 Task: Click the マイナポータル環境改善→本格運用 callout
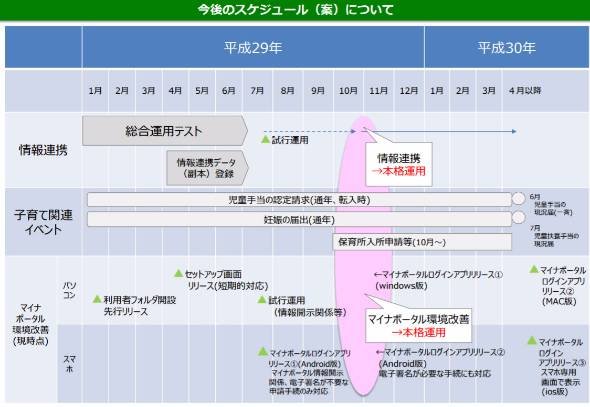point(418,325)
